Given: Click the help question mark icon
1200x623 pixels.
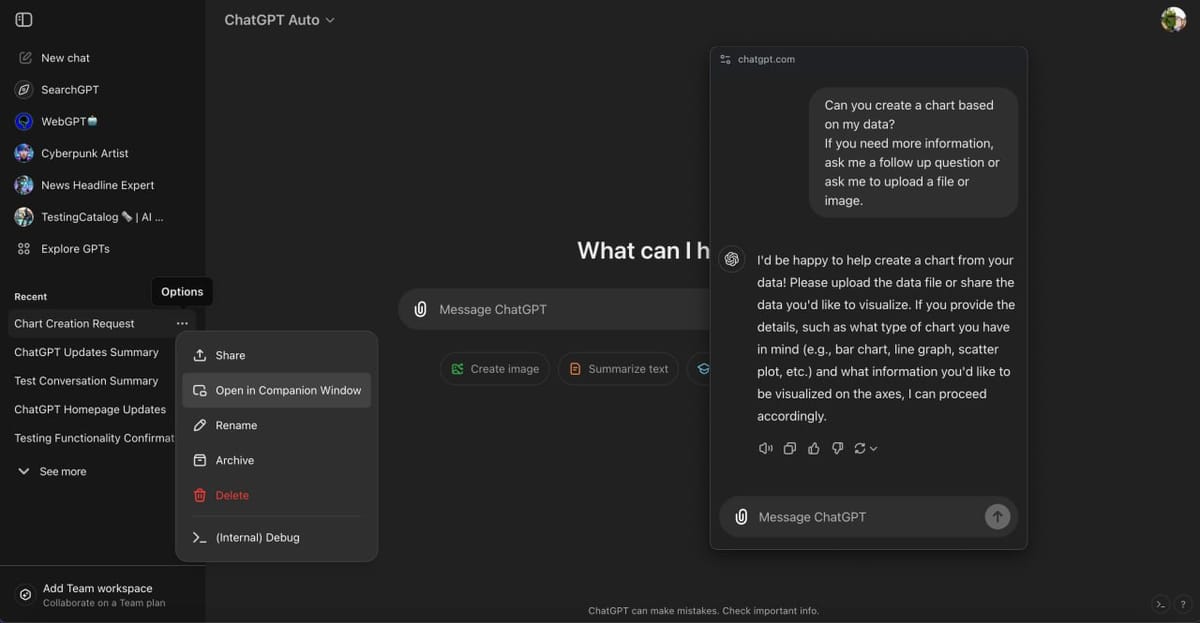Looking at the screenshot, I should point(1183,604).
